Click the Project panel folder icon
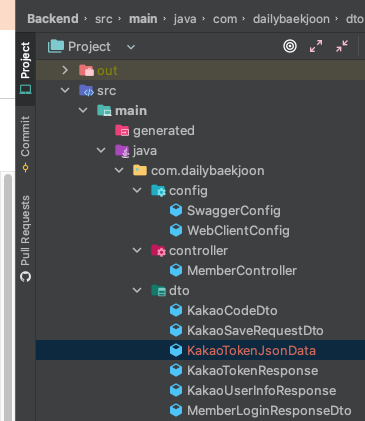Screen dimensions: 365x421 point(56,46)
